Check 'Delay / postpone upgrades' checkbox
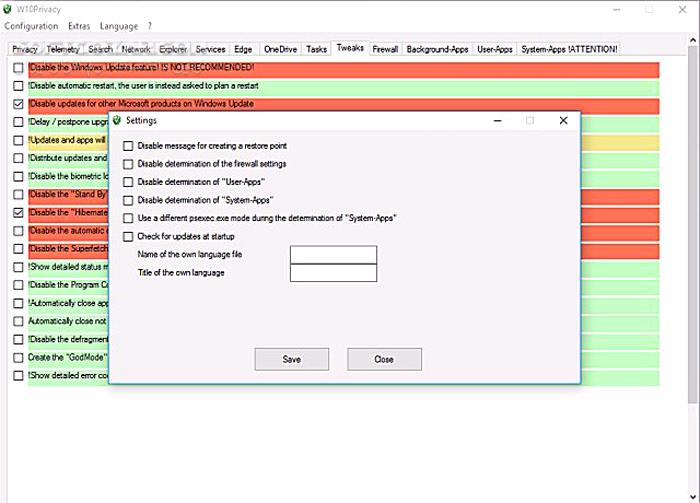Viewport: 700px width, 503px height. point(18,122)
